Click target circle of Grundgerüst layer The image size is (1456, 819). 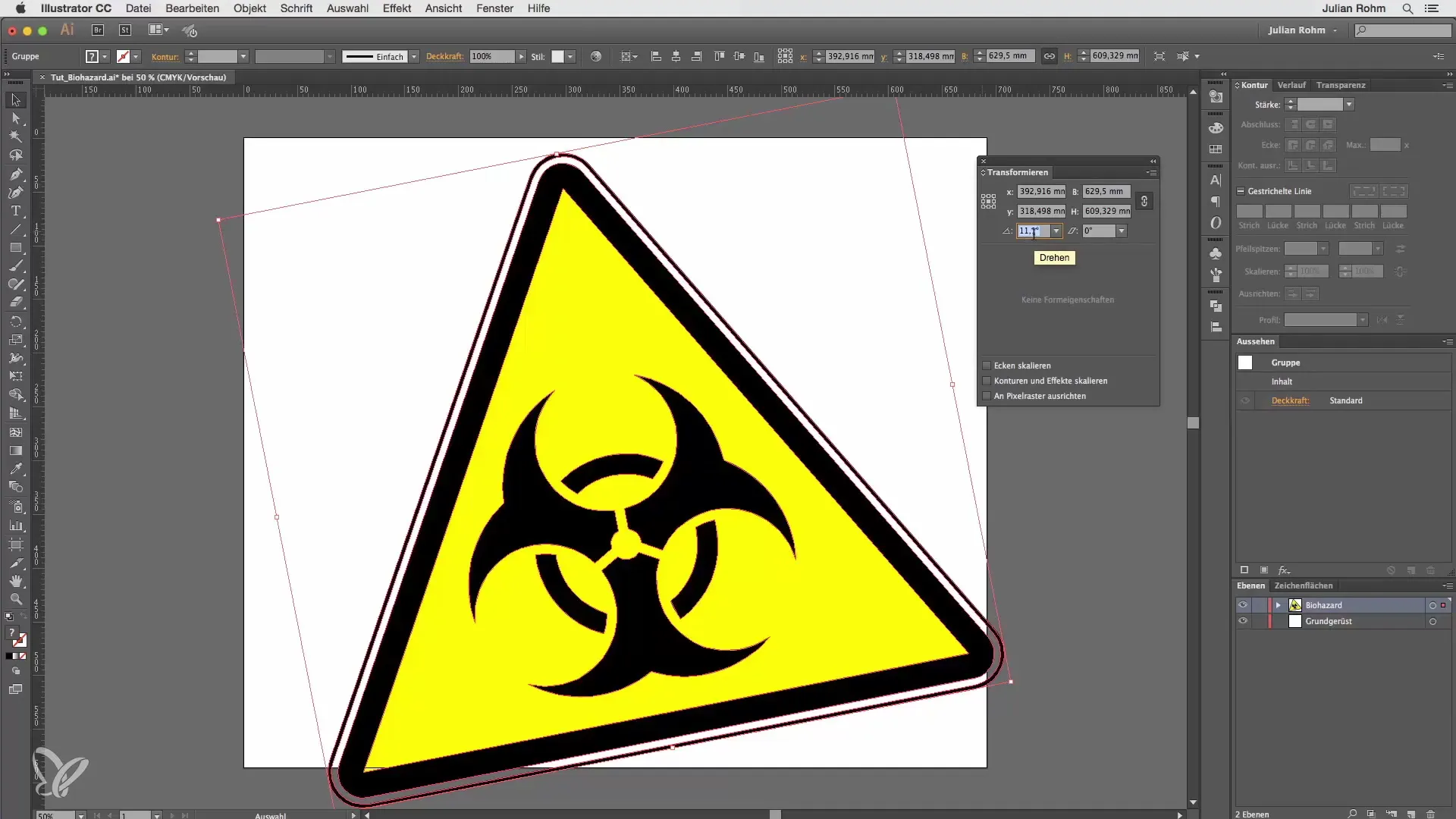[x=1432, y=622]
